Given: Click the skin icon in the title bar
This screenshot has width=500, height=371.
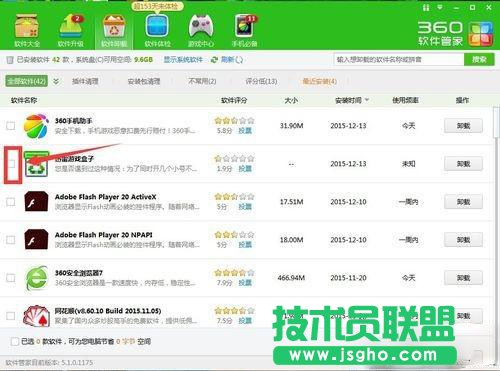Looking at the screenshot, I should (x=426, y=7).
